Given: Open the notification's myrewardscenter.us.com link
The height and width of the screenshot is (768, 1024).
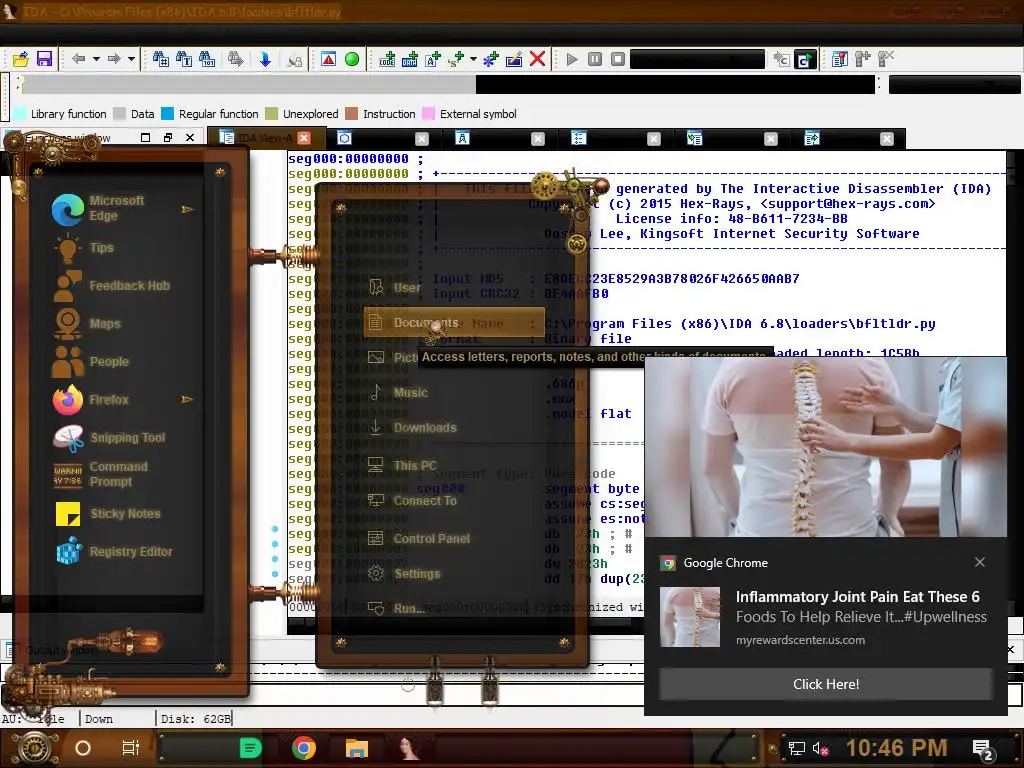Looking at the screenshot, I should click(x=800, y=640).
